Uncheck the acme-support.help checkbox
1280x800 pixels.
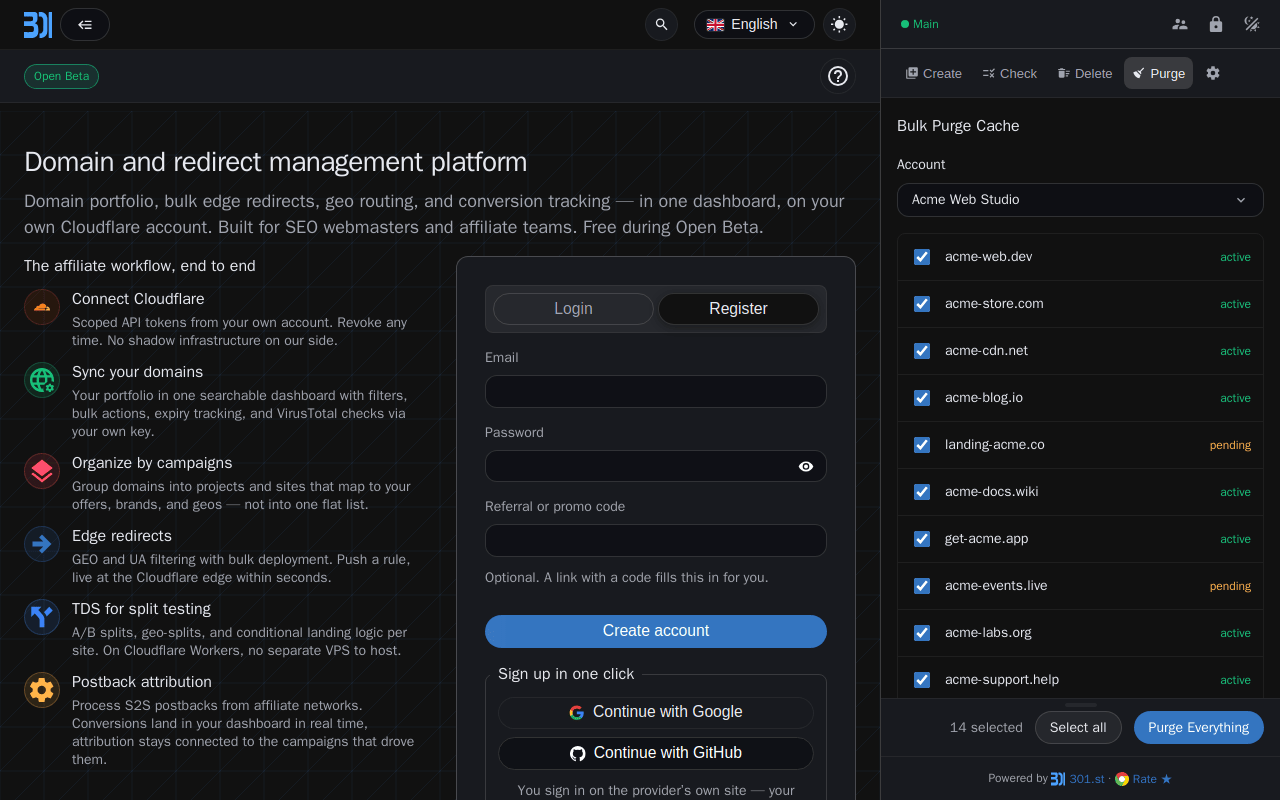922,680
